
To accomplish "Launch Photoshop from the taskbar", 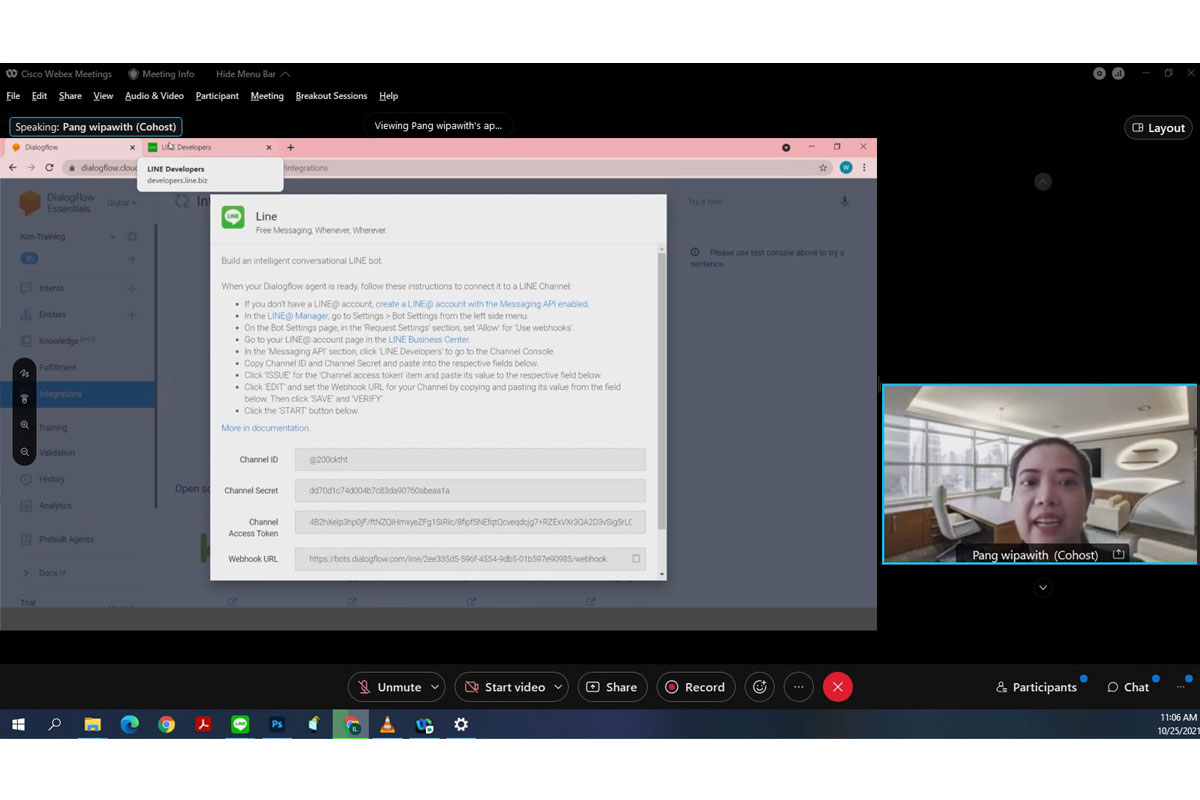I will [x=277, y=725].
